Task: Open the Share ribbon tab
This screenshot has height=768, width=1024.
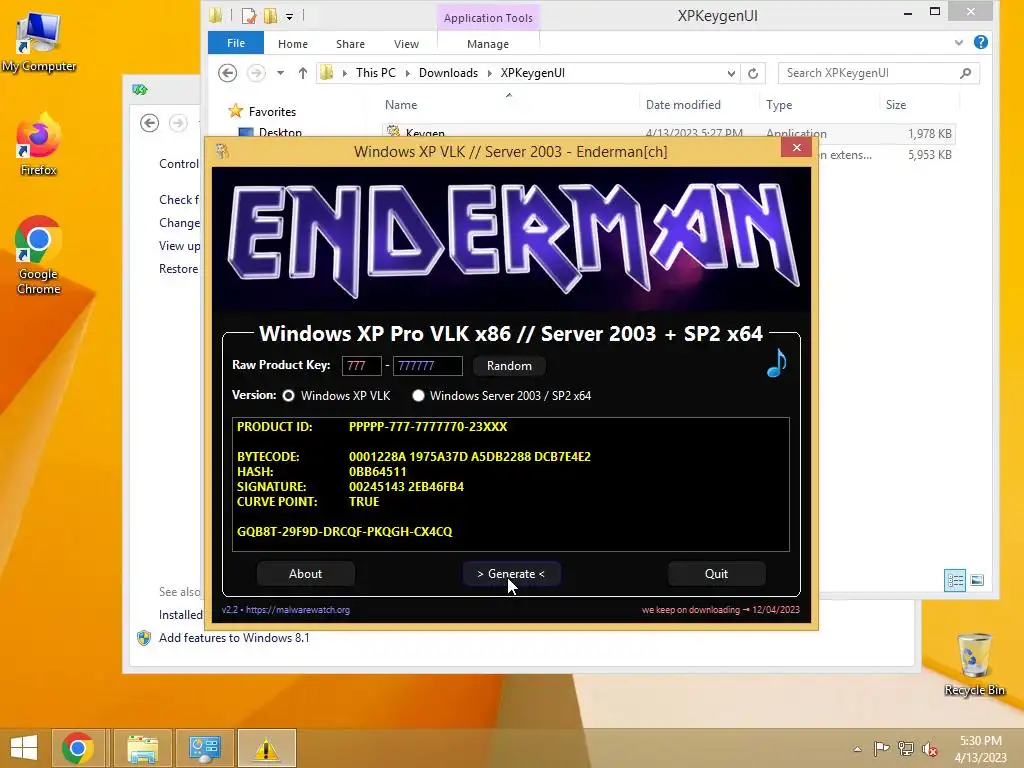Action: [x=350, y=44]
